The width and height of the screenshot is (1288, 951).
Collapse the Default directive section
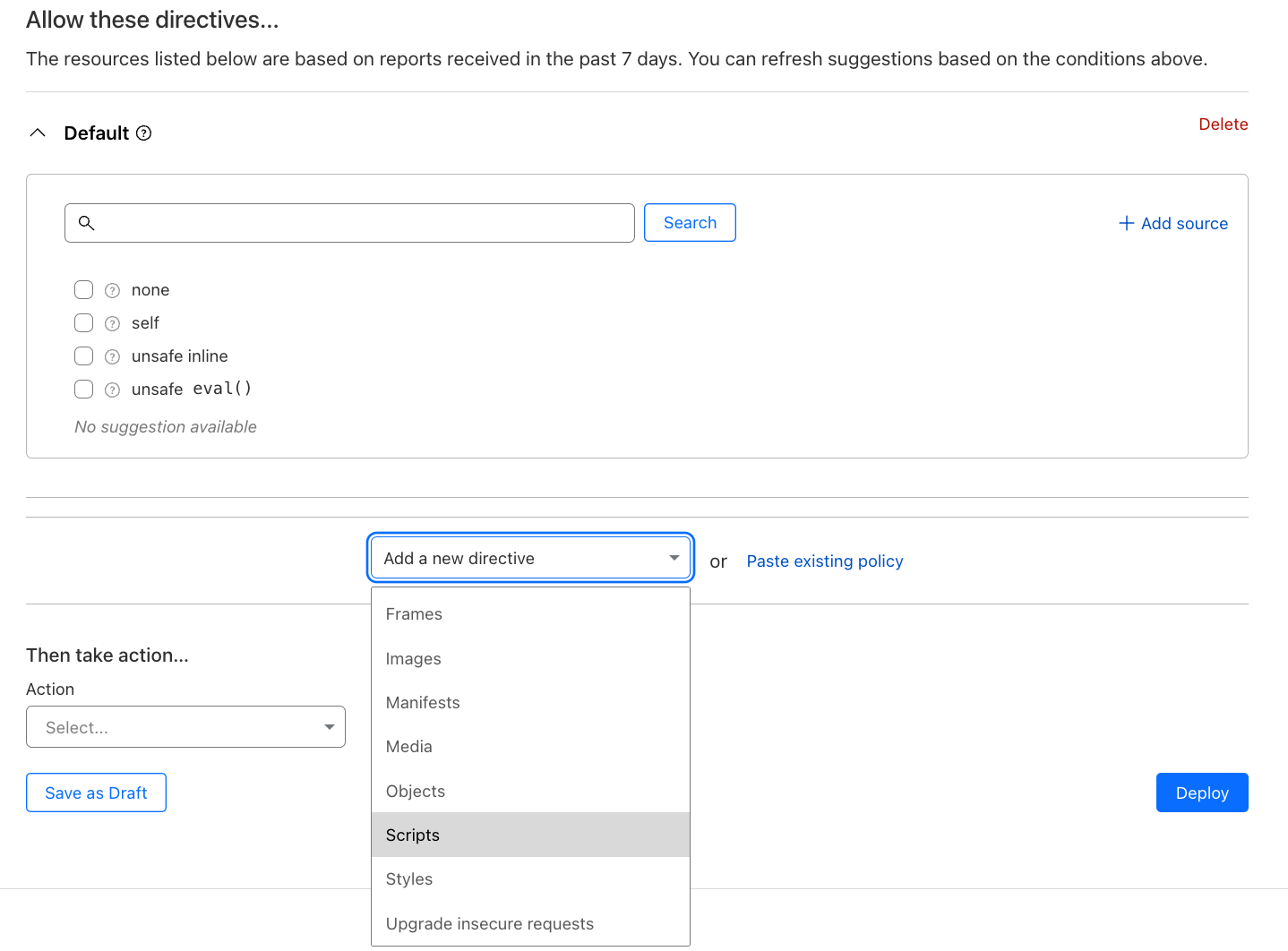[38, 133]
